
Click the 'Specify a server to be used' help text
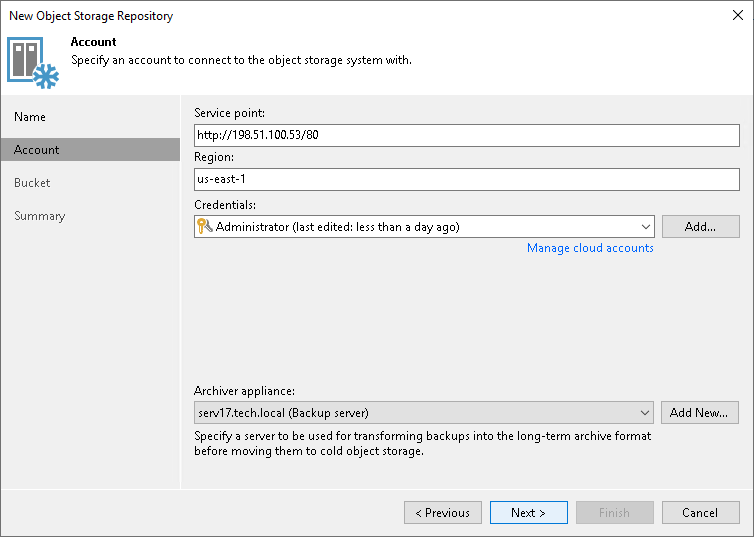click(423, 443)
